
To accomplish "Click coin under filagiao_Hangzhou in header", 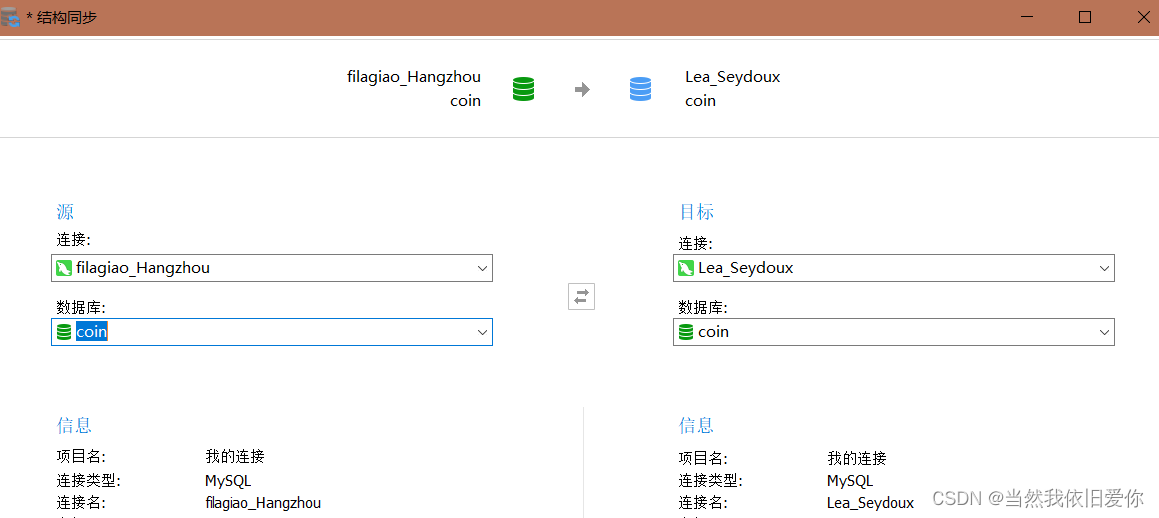I will point(465,100).
